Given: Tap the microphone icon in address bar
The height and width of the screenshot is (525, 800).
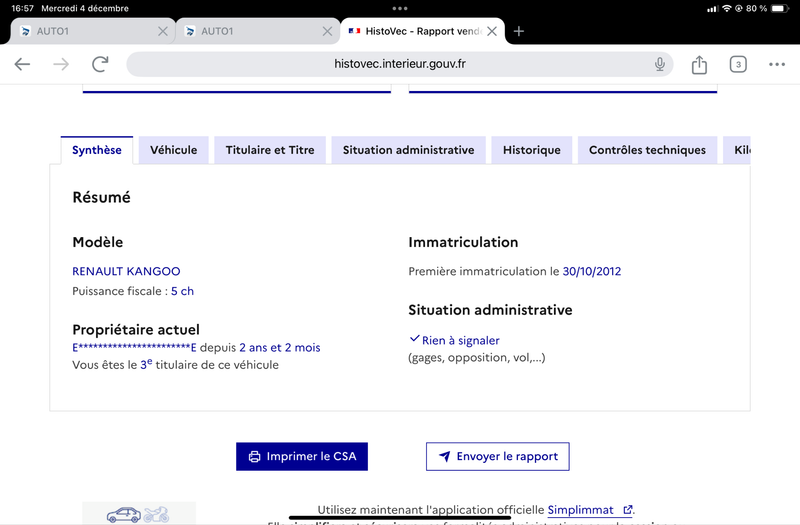Looking at the screenshot, I should [660, 64].
